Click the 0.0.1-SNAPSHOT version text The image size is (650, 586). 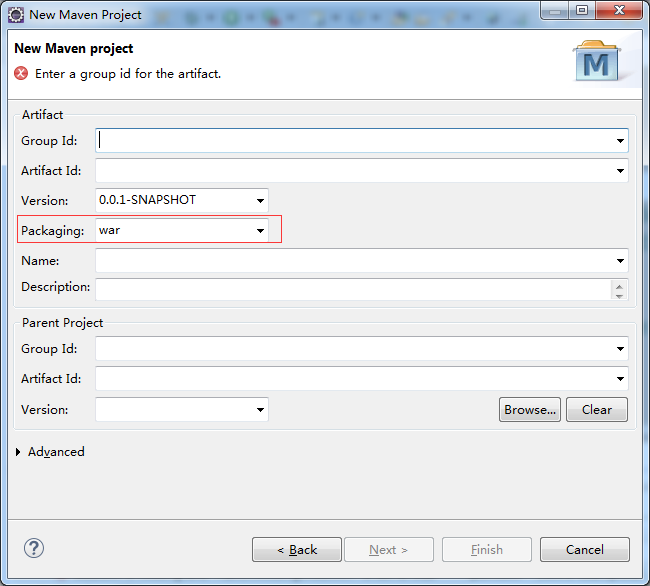[x=147, y=200]
